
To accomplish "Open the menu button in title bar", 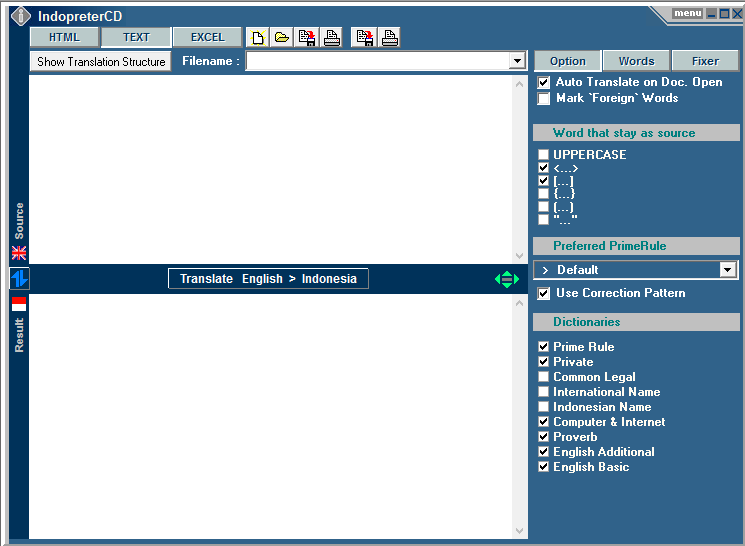I will coord(688,13).
